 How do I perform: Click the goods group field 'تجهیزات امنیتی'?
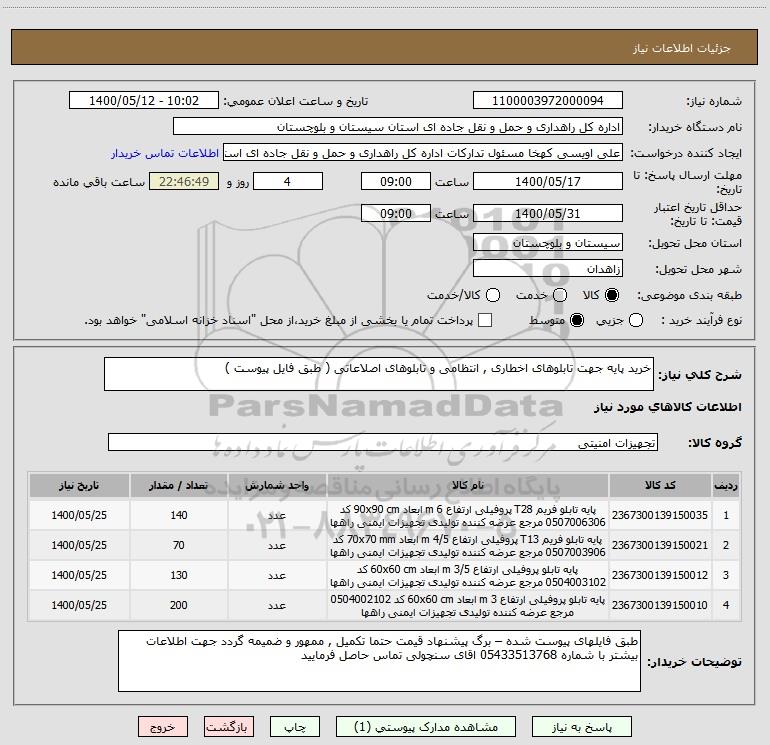[383, 442]
